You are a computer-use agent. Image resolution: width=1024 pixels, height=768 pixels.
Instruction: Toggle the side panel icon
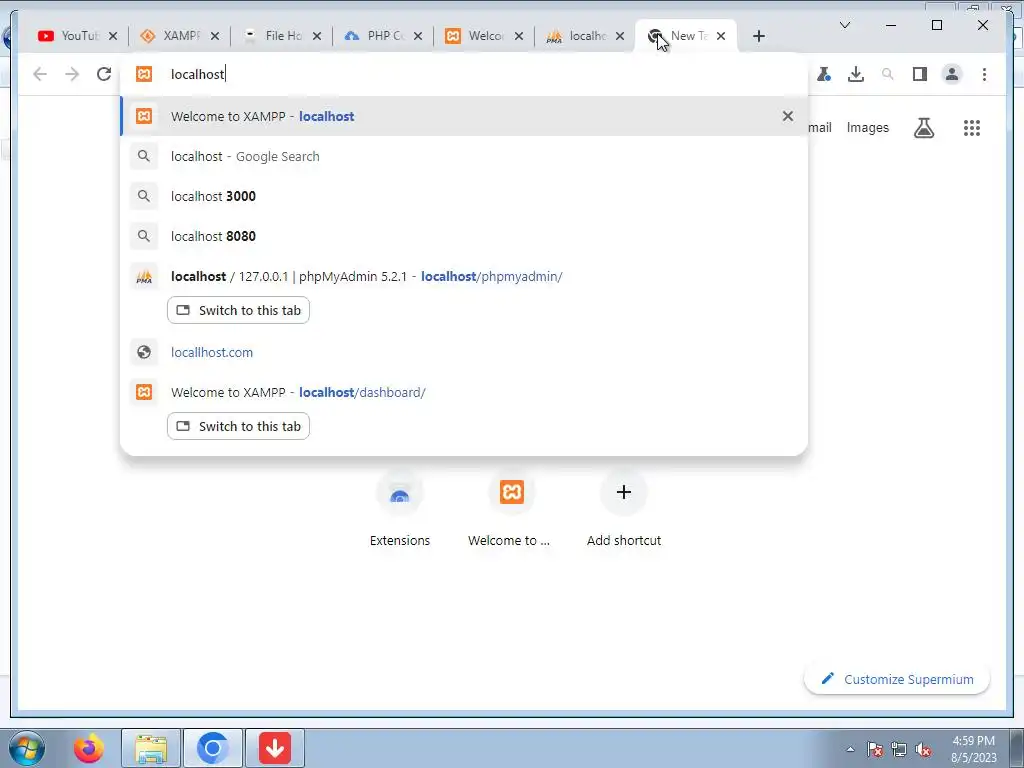click(x=920, y=74)
